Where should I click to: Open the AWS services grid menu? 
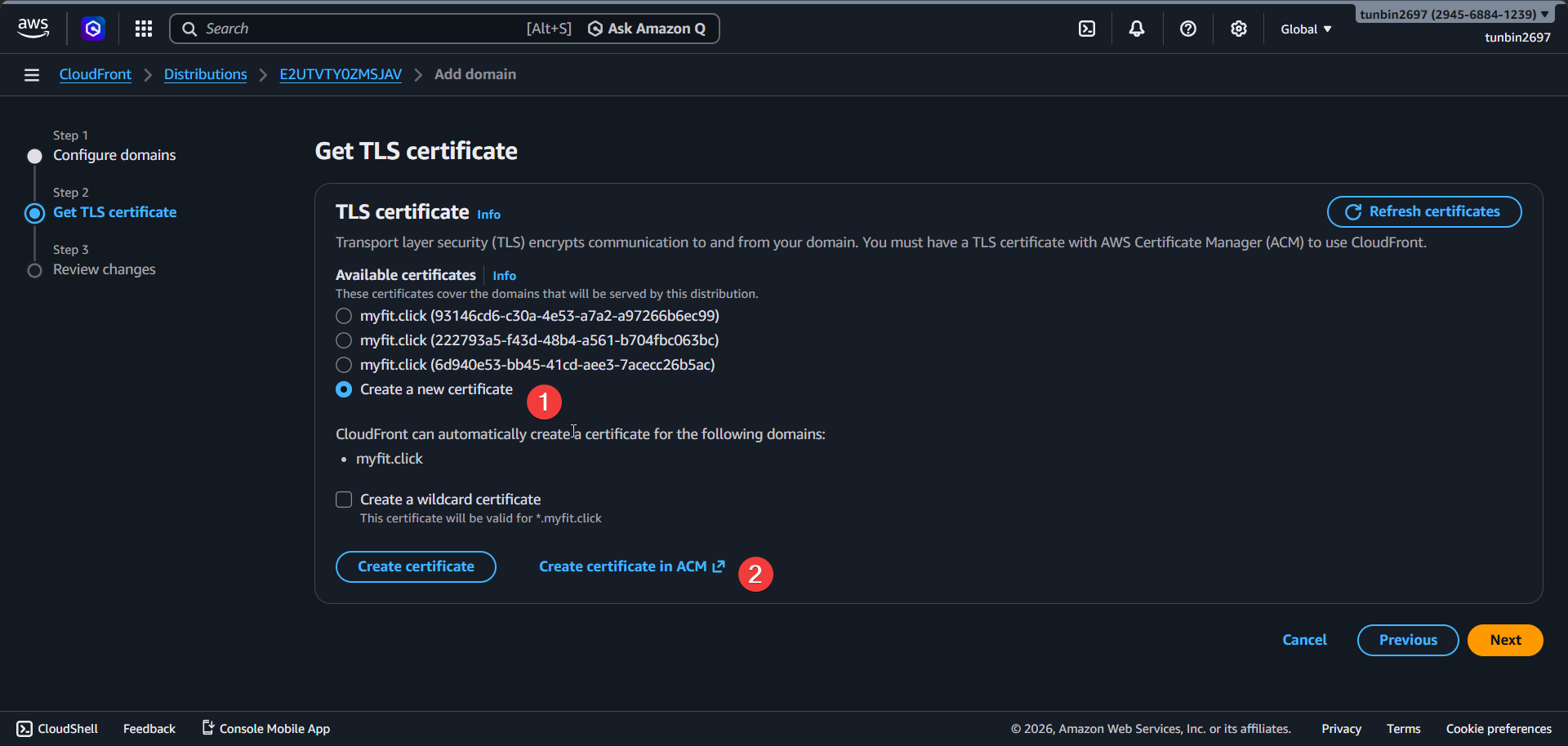[144, 28]
